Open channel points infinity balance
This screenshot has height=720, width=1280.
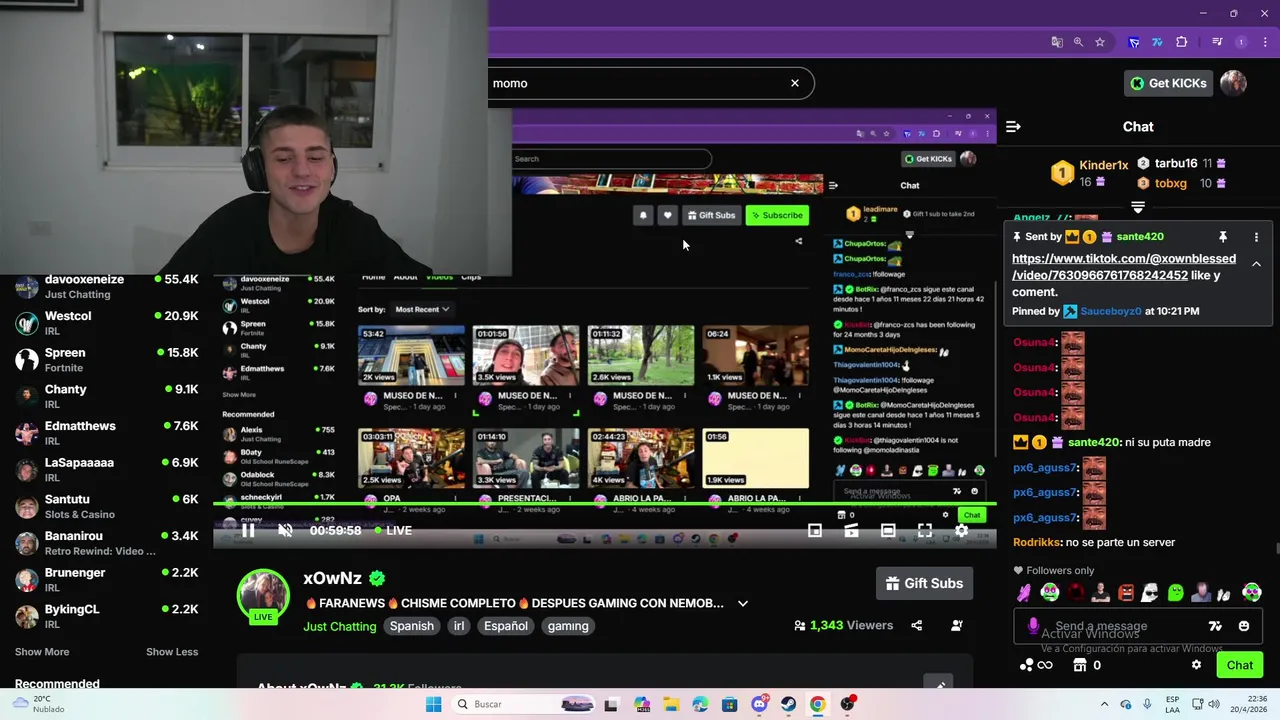[1036, 665]
